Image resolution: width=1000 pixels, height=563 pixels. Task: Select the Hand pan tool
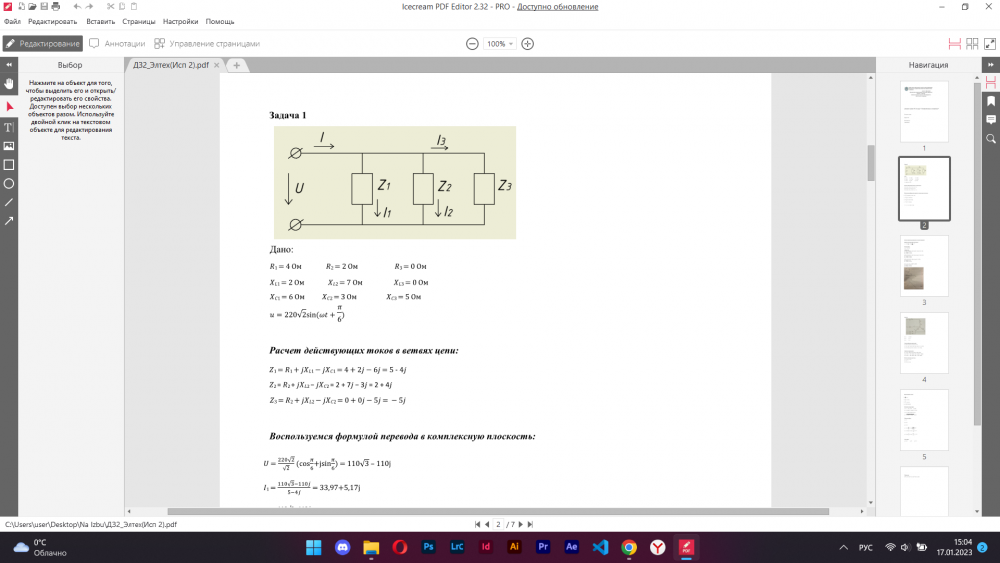(x=9, y=84)
